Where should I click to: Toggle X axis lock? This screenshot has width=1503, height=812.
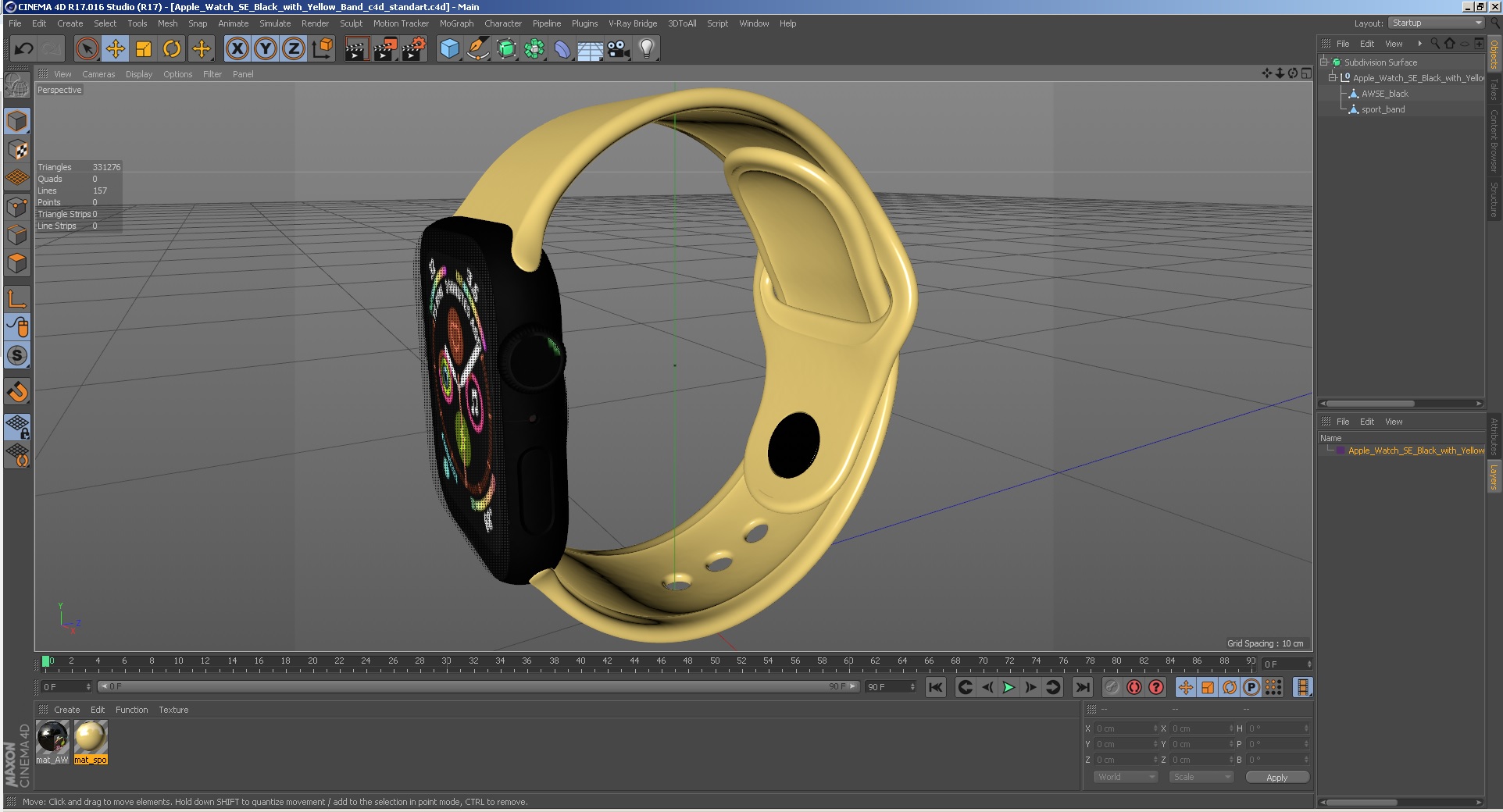tap(237, 49)
